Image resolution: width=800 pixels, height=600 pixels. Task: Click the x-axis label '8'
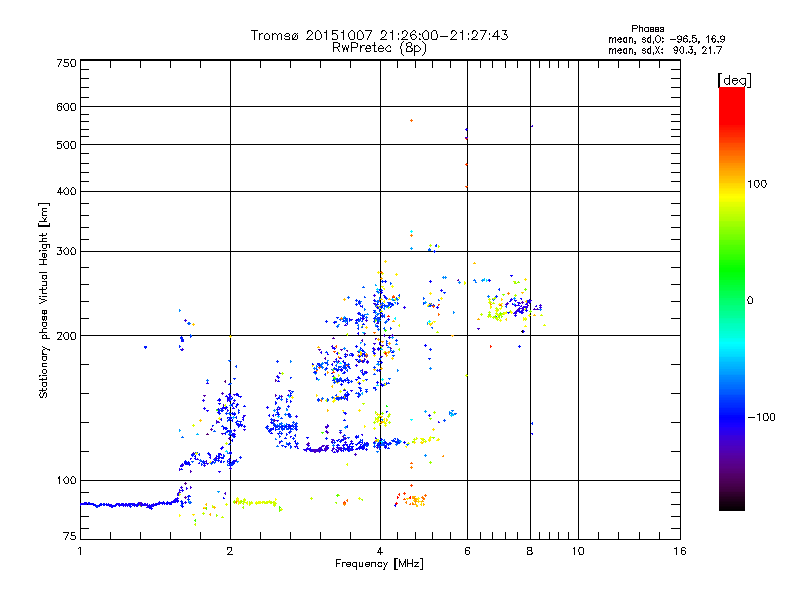pyautogui.click(x=530, y=551)
